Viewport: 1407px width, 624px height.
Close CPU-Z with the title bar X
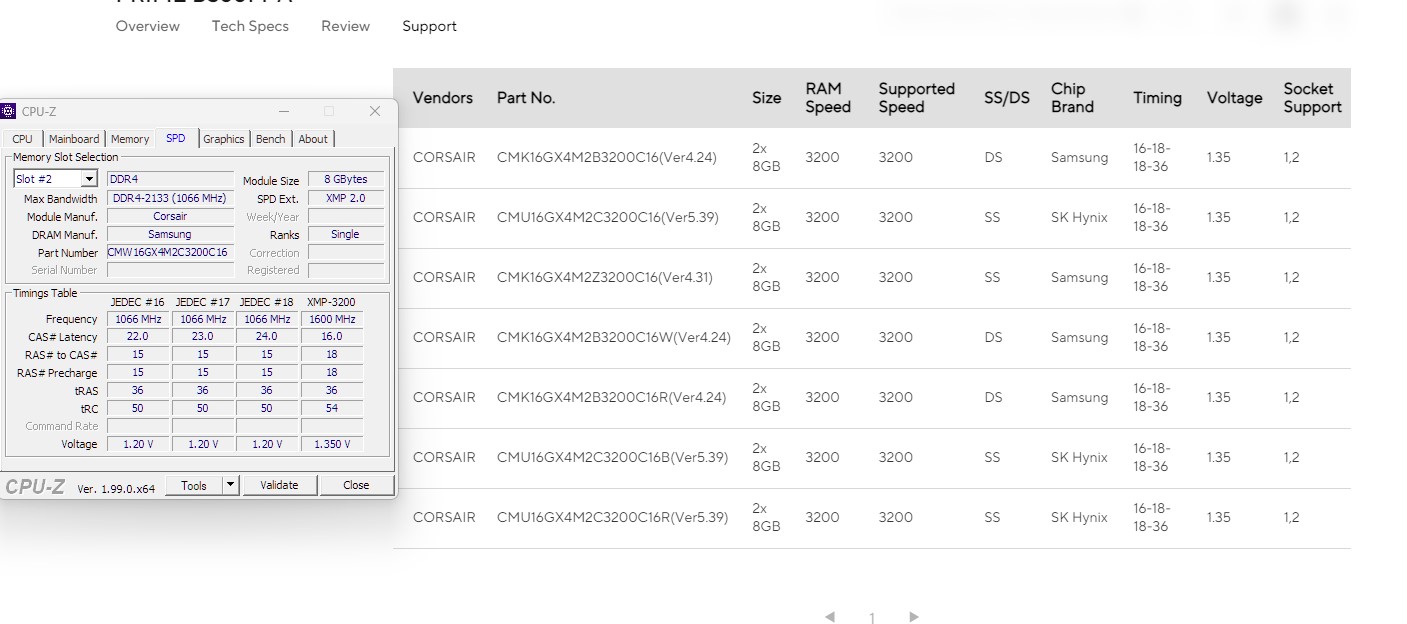(x=375, y=111)
